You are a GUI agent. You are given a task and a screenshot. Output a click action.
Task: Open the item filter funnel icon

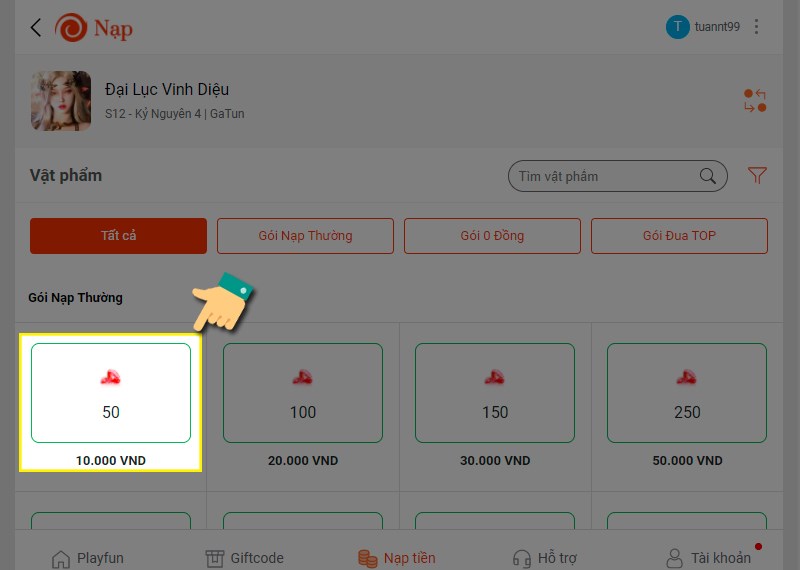coord(757,176)
